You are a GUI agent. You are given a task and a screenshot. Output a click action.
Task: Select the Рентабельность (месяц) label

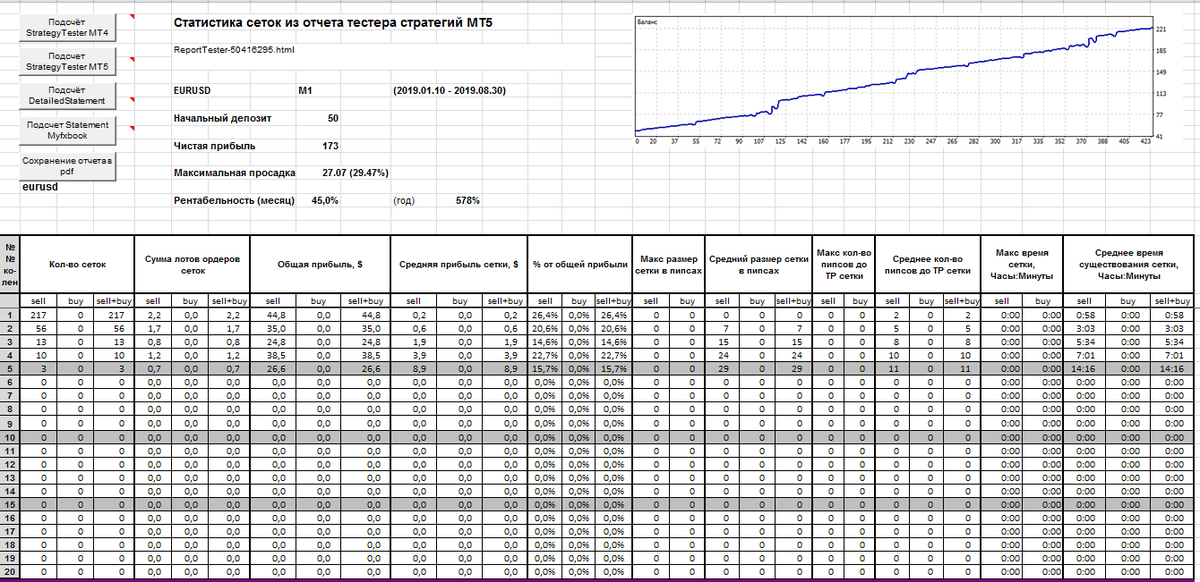[x=233, y=200]
